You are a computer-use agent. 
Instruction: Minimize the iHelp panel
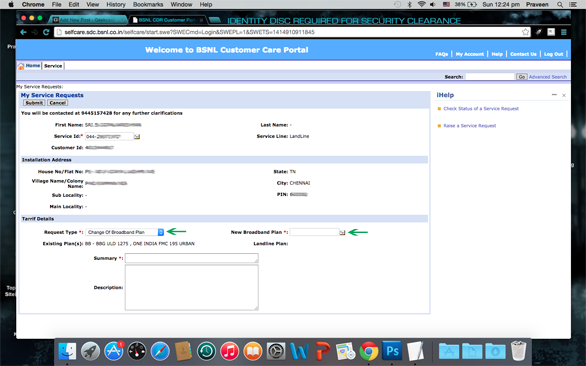click(554, 95)
